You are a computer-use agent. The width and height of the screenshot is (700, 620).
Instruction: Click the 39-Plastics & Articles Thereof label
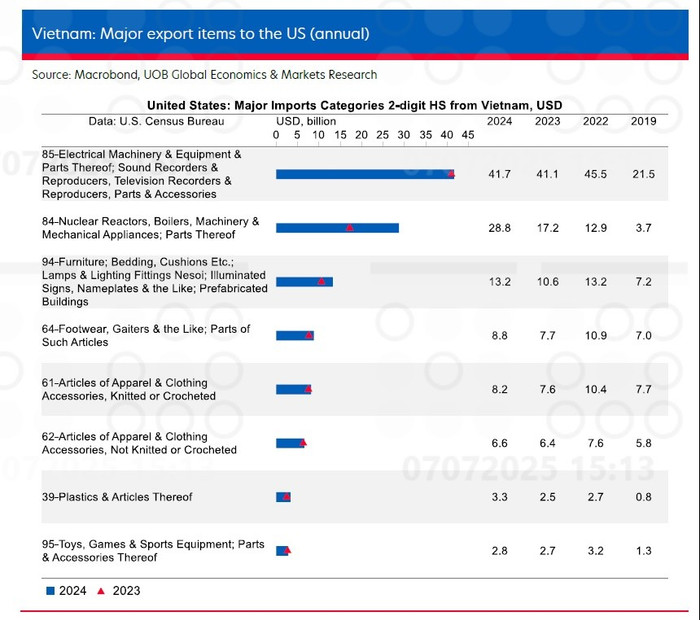(x=117, y=497)
